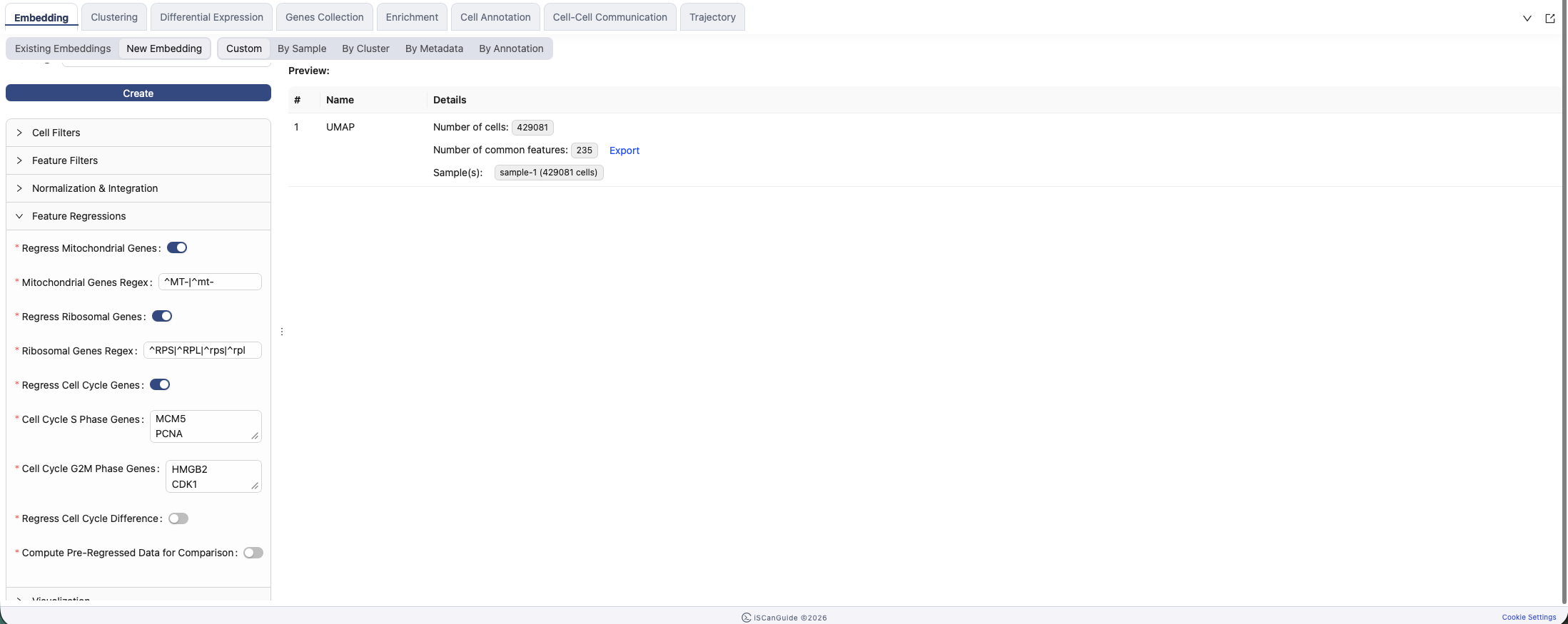Viewport: 1568px width, 624px height.
Task: Click the Ribosomal Genes Regex field
Action: pyautogui.click(x=203, y=350)
